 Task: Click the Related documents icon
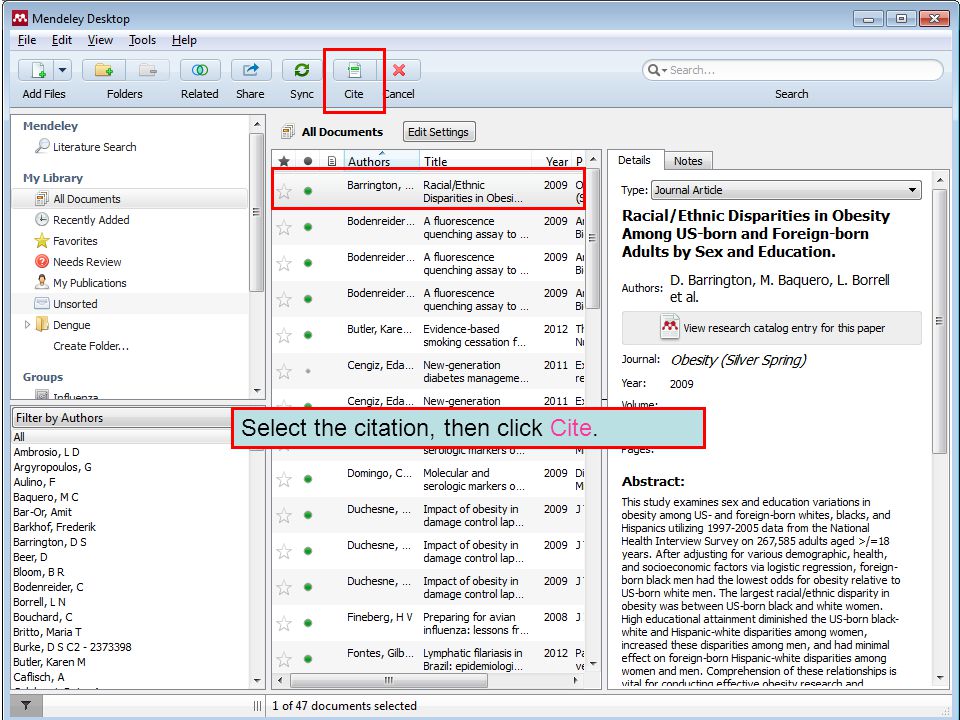click(x=200, y=70)
